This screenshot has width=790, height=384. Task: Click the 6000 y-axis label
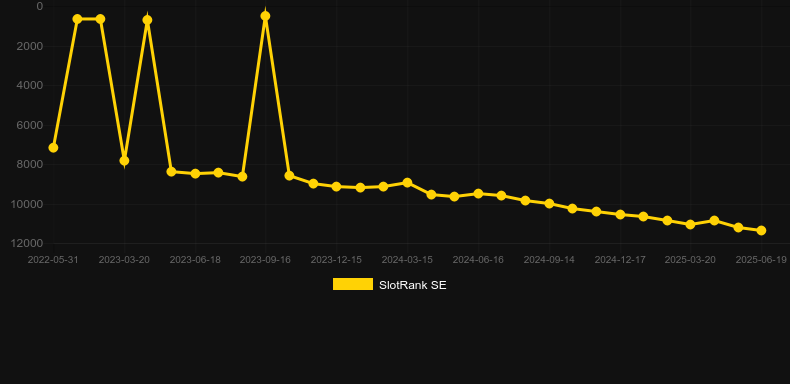[30, 125]
